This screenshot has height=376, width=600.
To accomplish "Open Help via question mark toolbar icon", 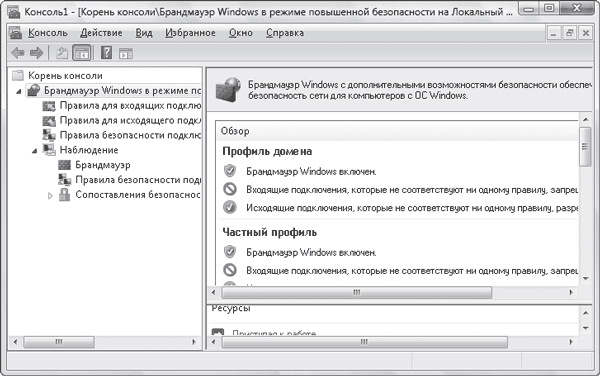I will tap(106, 53).
